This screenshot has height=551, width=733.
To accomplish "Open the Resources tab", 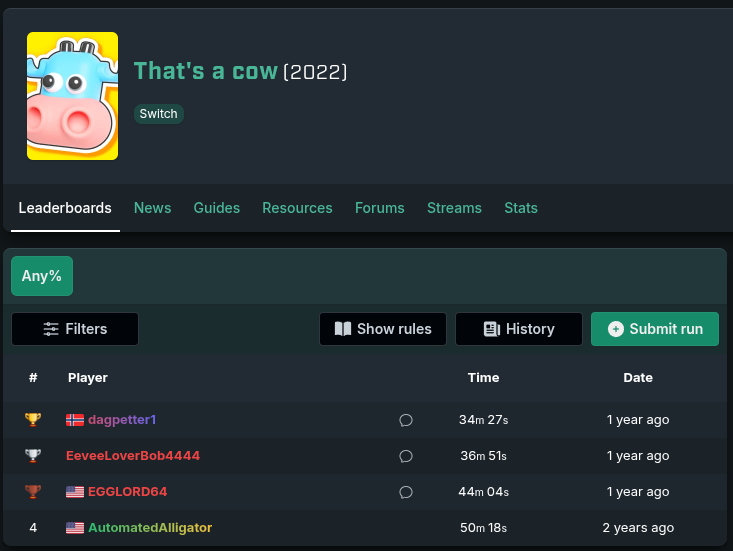I will tap(297, 208).
